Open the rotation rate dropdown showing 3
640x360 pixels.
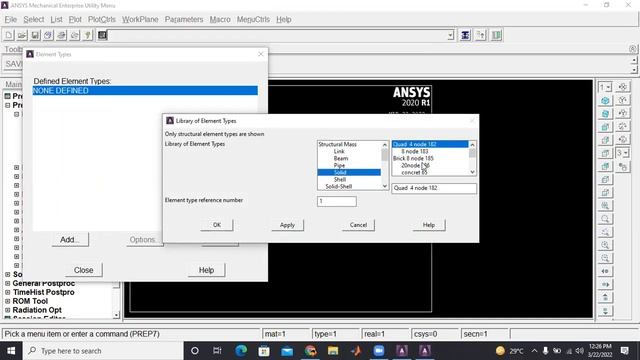(622, 153)
